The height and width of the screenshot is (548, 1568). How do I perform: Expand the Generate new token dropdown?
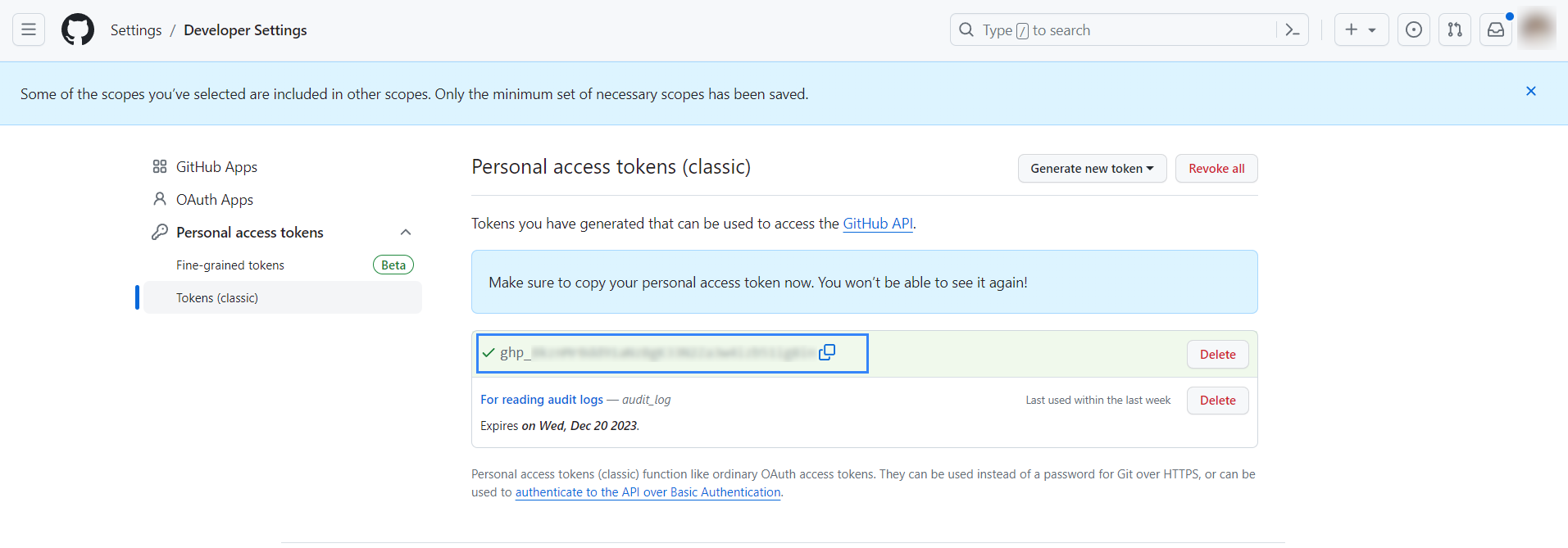pyautogui.click(x=1092, y=169)
